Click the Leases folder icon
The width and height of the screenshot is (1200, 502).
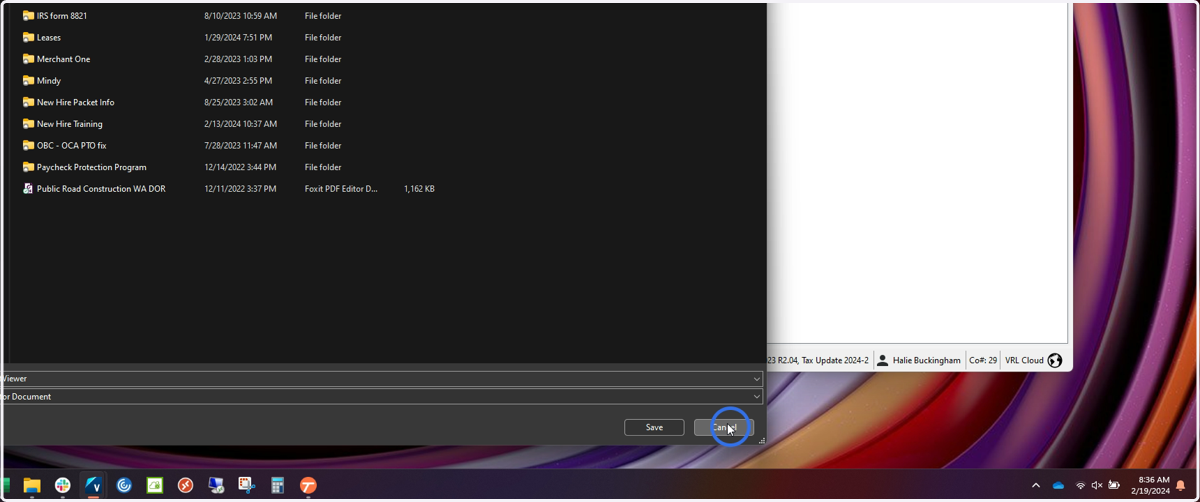pos(28,37)
